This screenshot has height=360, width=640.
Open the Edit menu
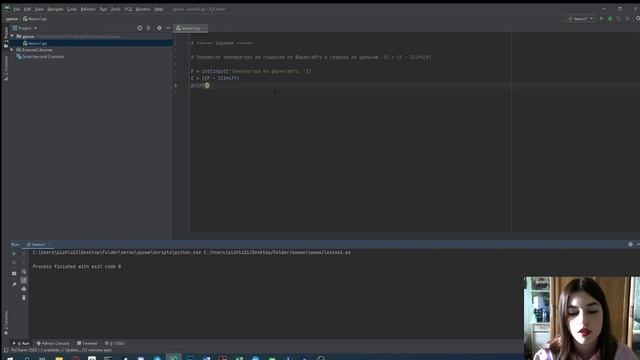pyautogui.click(x=27, y=9)
